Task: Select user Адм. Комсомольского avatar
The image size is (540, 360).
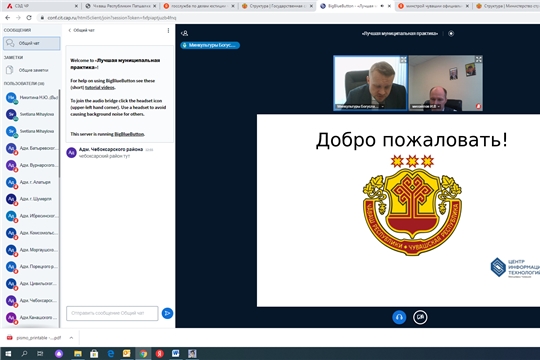Action: (11, 233)
